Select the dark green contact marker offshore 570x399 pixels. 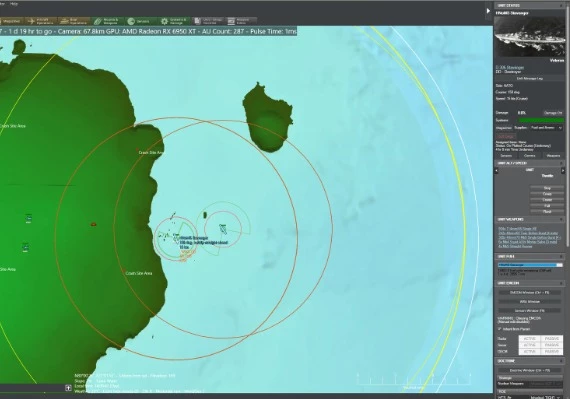[205, 215]
